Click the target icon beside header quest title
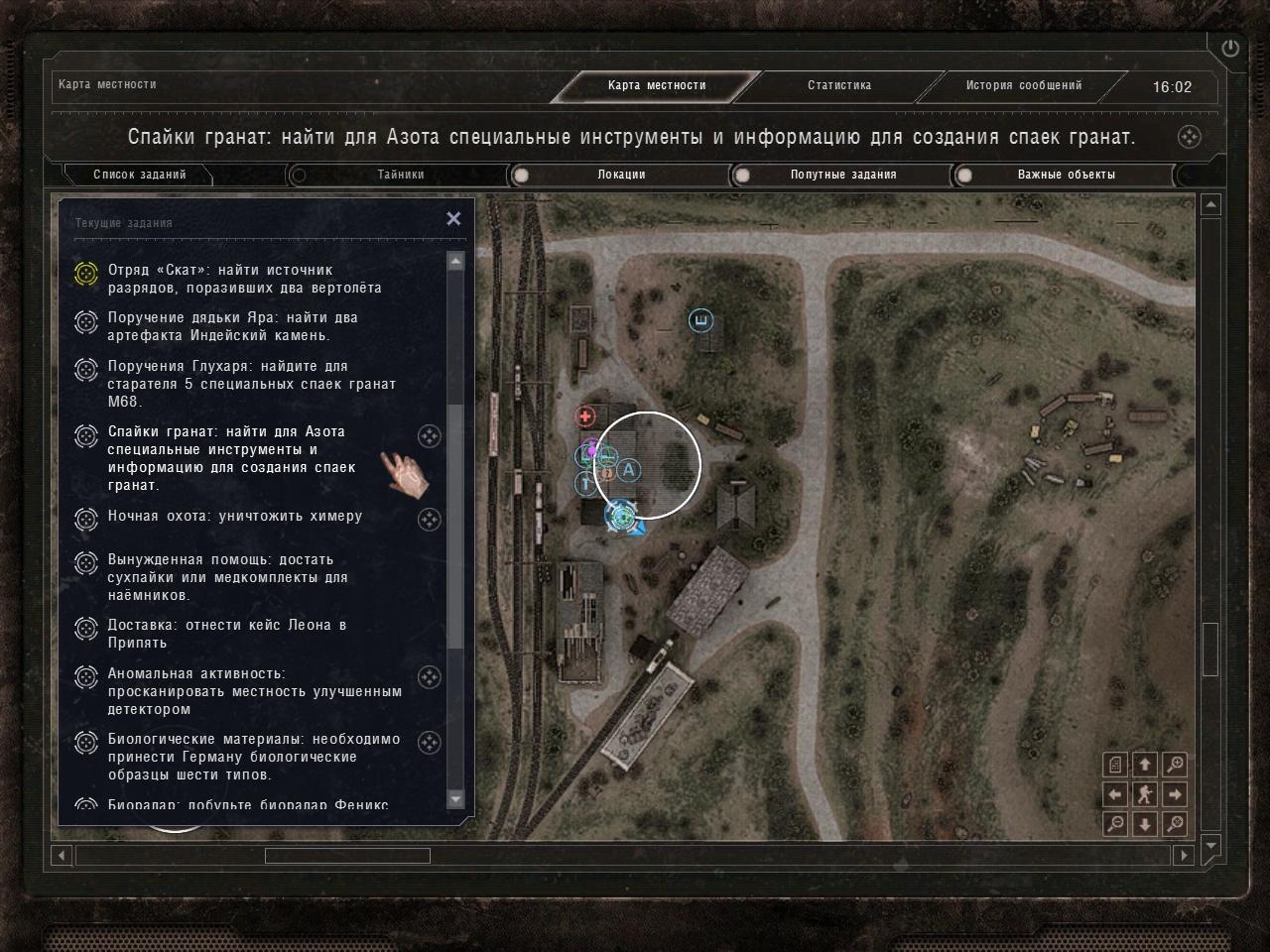The width and height of the screenshot is (1270, 952). (1190, 137)
